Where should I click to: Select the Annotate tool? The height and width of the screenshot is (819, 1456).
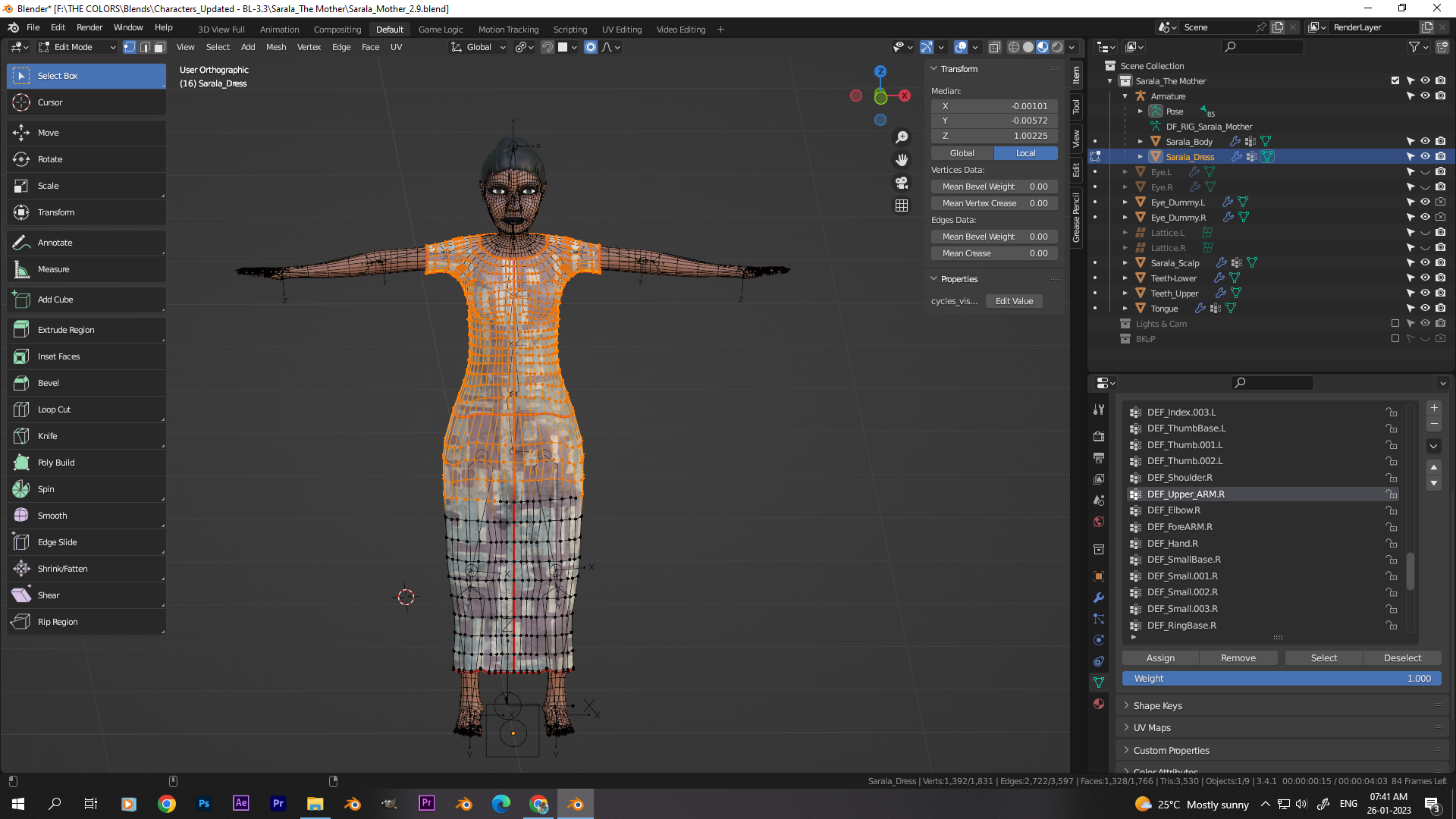86,243
